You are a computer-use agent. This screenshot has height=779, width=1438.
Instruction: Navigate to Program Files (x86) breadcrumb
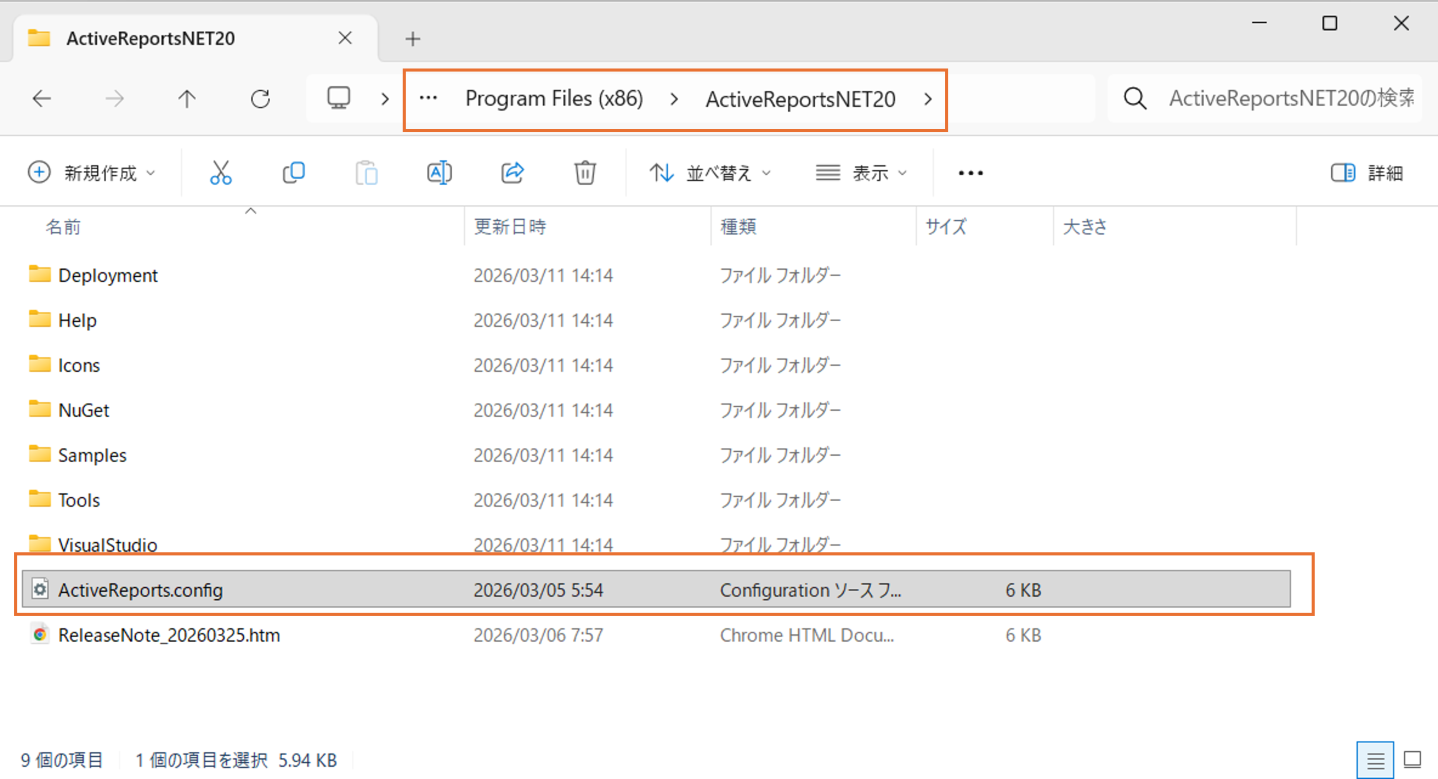pyautogui.click(x=554, y=98)
